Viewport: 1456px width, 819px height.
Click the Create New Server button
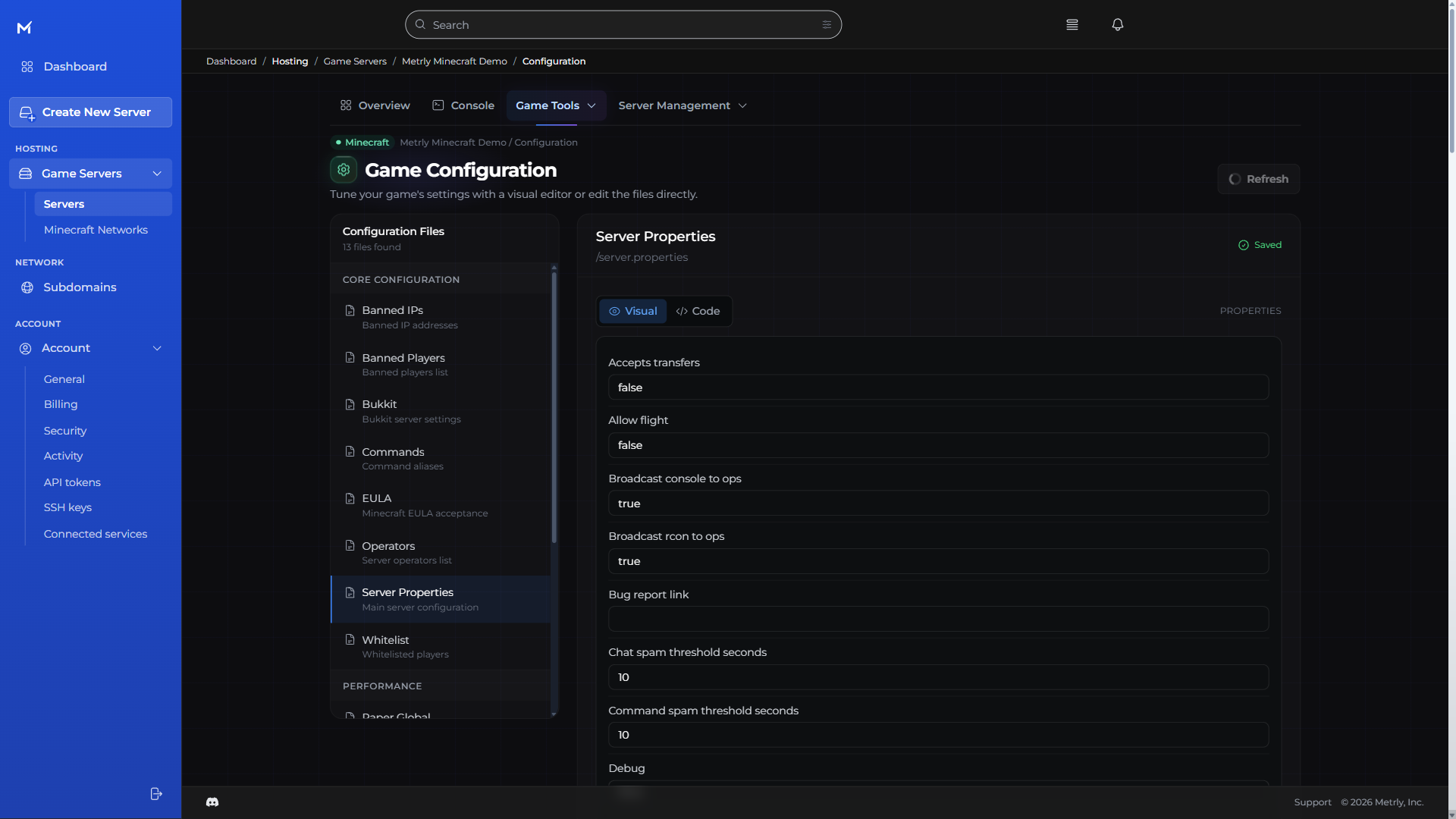(90, 112)
